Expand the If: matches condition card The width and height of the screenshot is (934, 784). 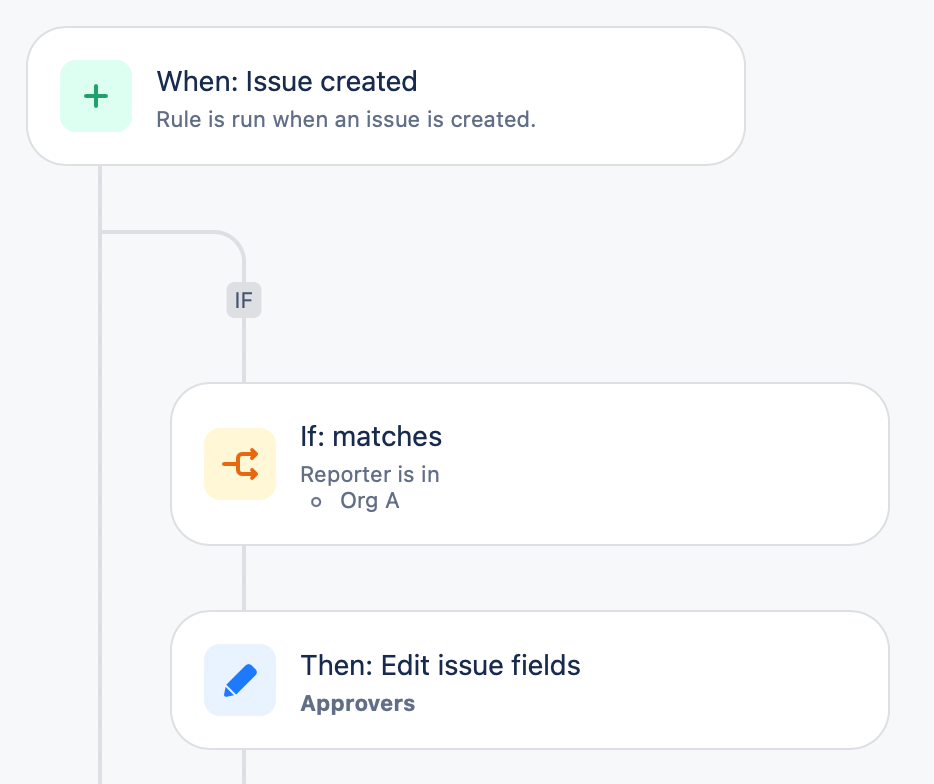530,463
